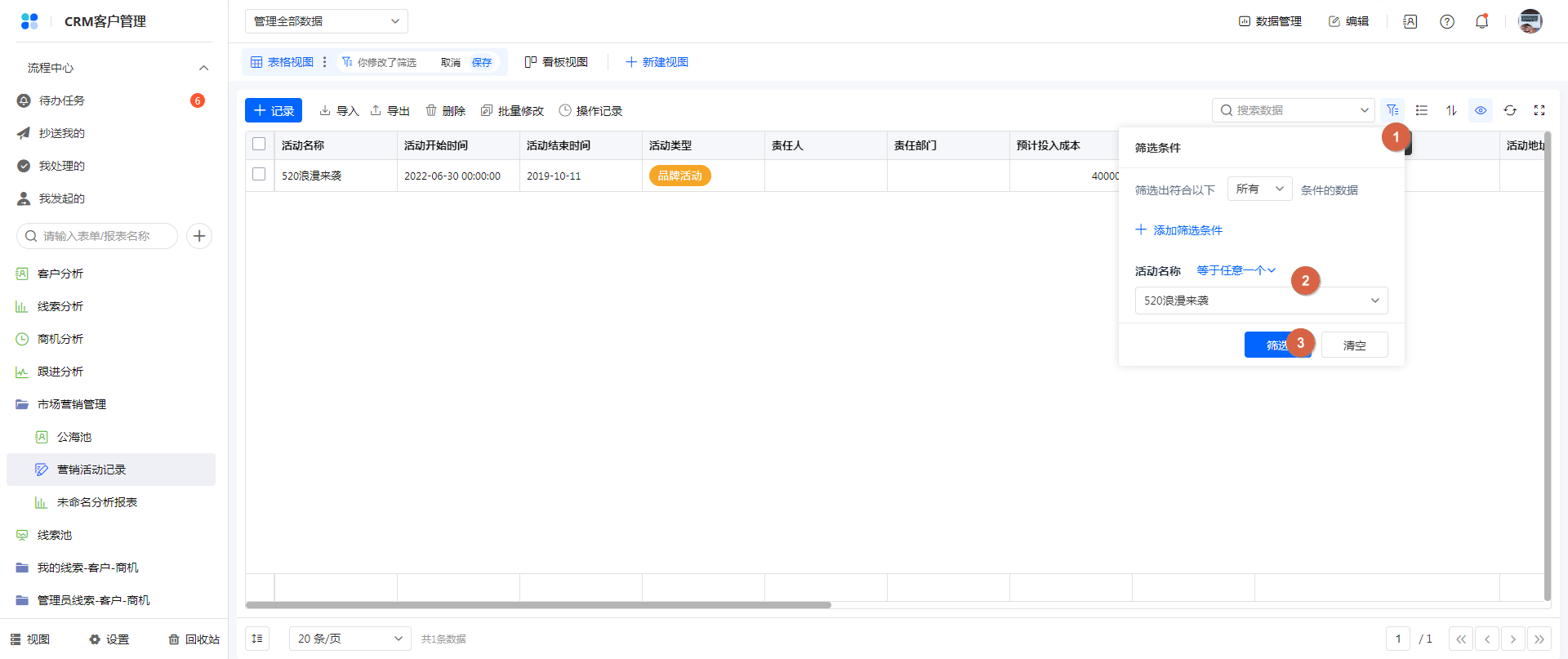Check the select-all checkbox in the table header
This screenshot has height=659, width=1568.
(259, 145)
